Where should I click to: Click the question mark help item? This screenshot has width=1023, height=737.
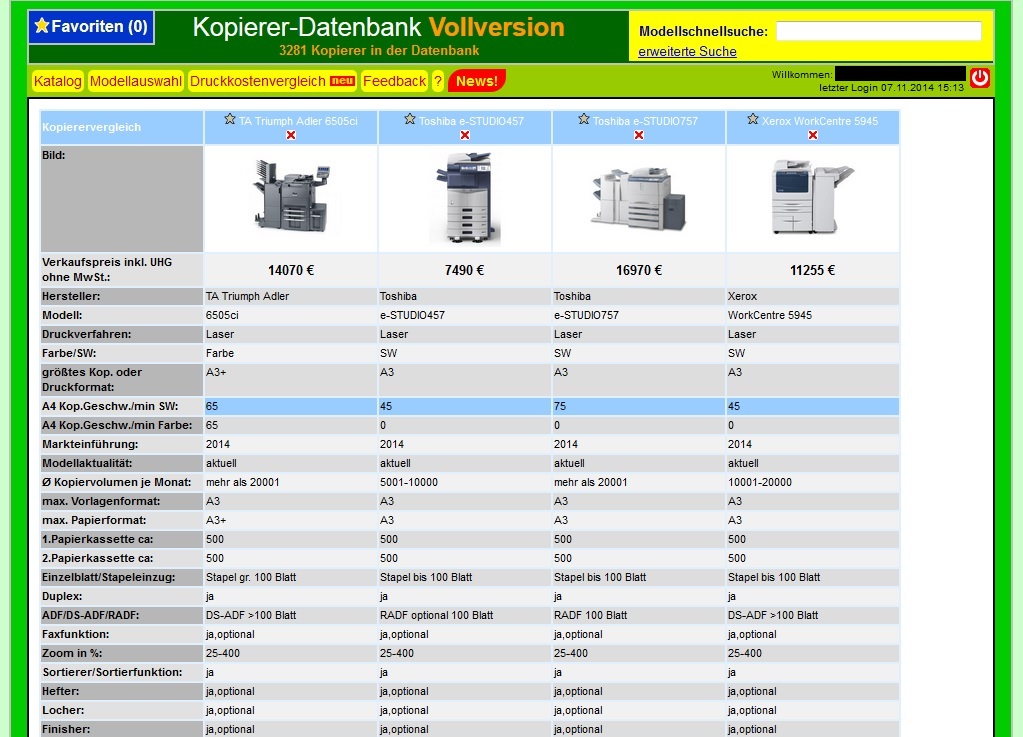click(438, 81)
